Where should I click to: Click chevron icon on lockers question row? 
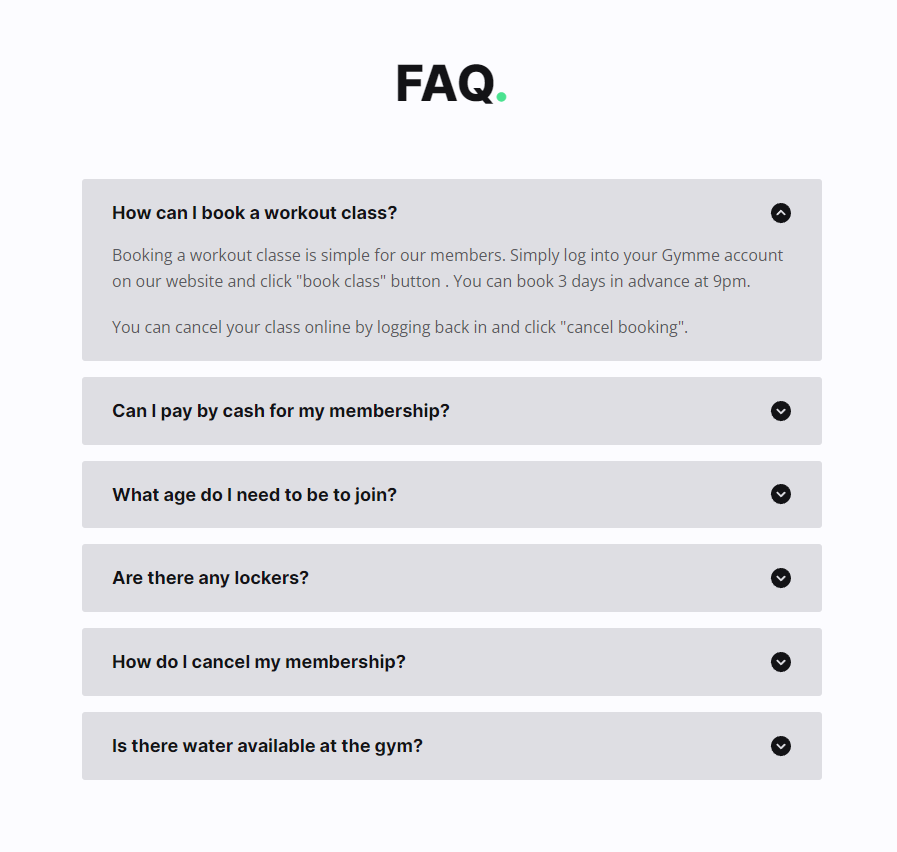[x=780, y=578]
